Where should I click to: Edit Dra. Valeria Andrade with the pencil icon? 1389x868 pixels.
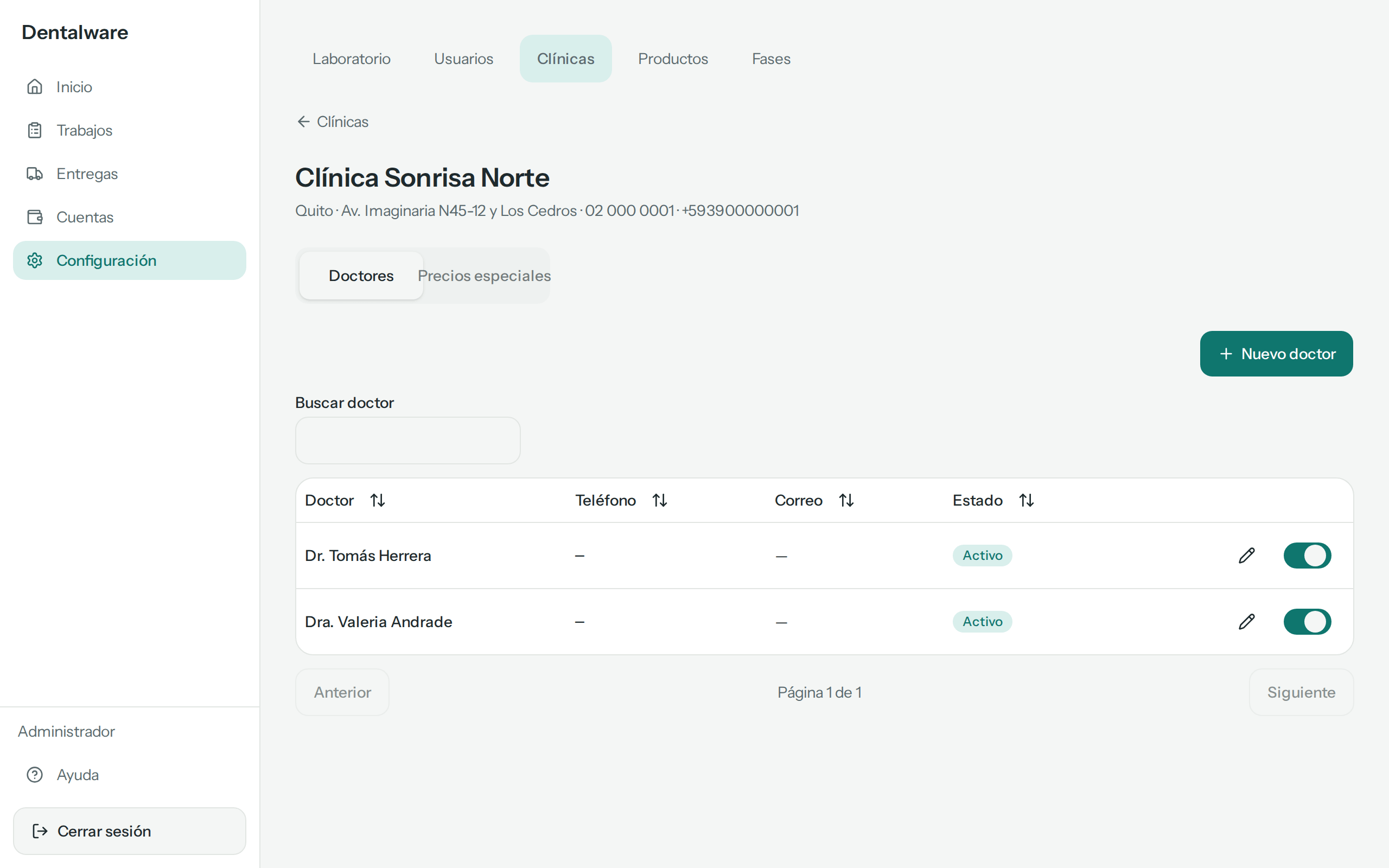pyautogui.click(x=1247, y=622)
